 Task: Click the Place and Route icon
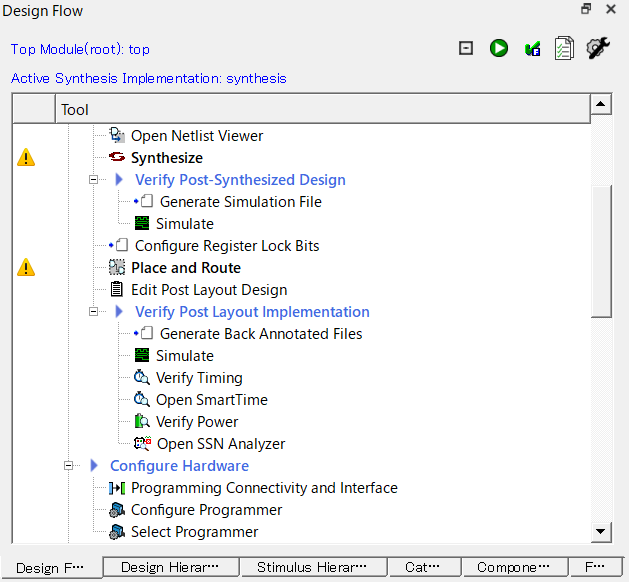[x=117, y=268]
